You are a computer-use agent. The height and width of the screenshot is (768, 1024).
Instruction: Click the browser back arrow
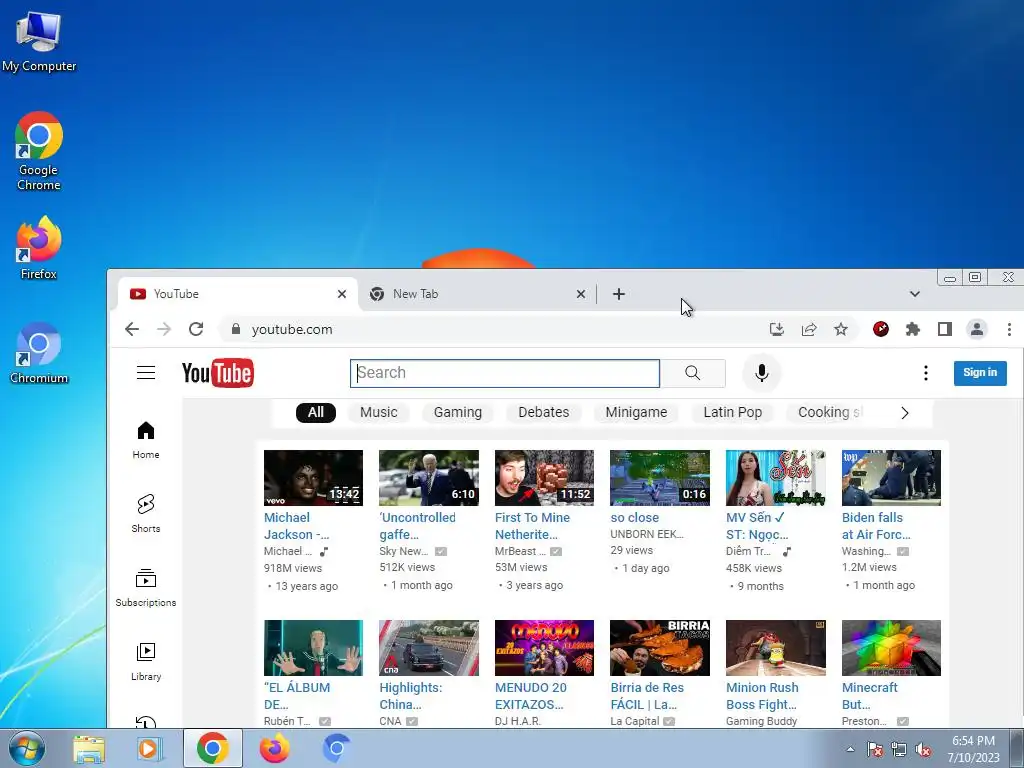132,329
